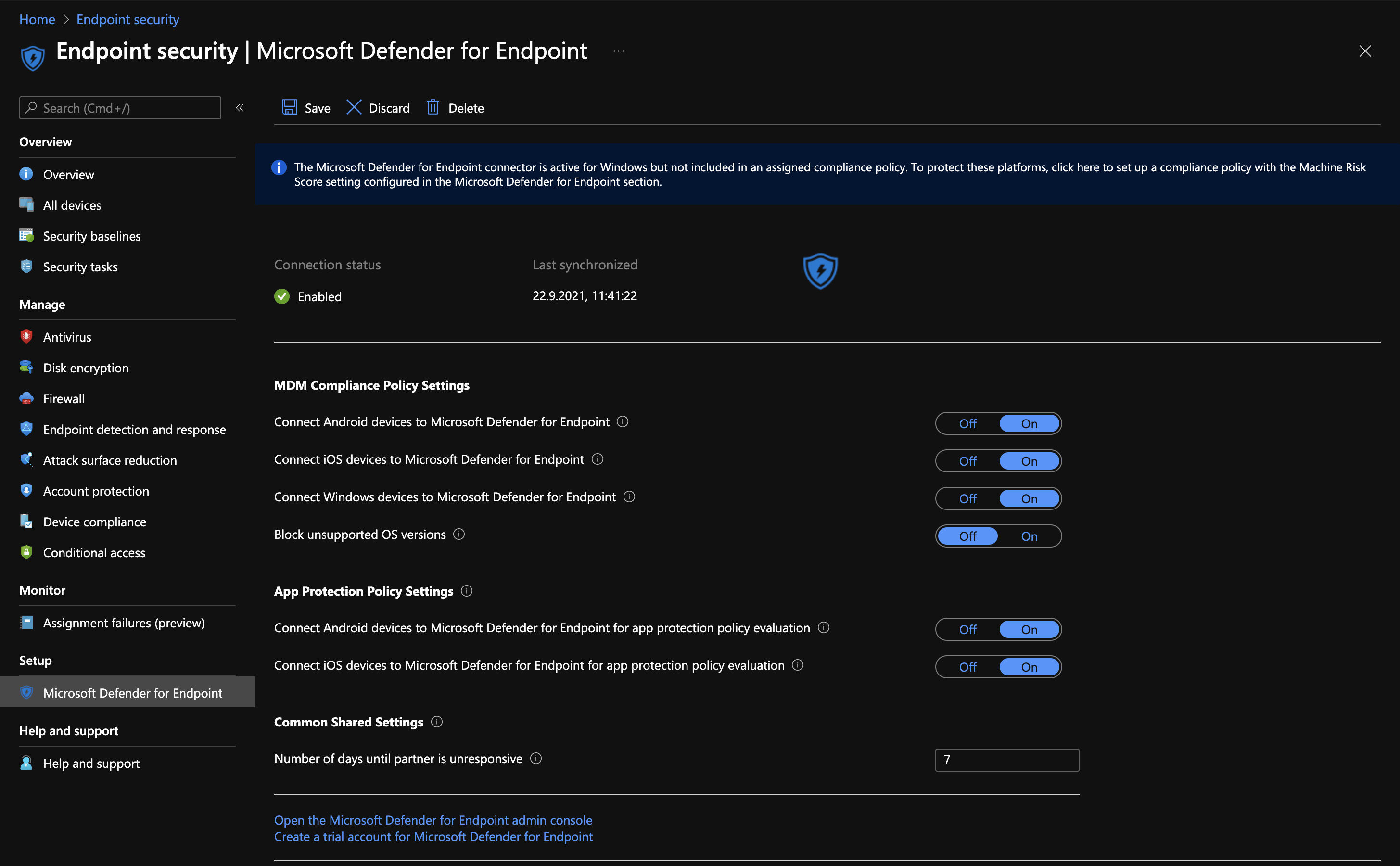This screenshot has width=1400, height=866.
Task: Click the Security tasks shield icon
Action: [26, 267]
